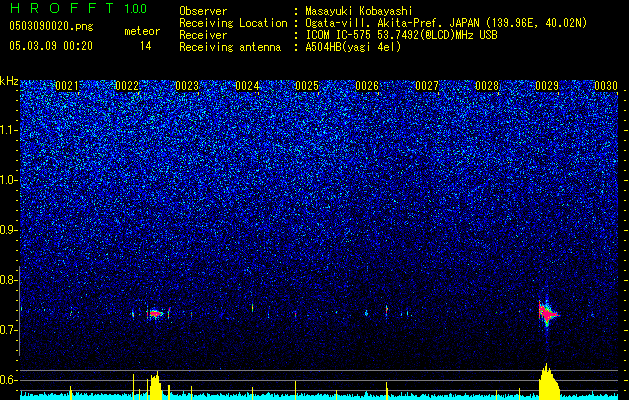This screenshot has height=400, width=629.
Task: Select observer name Masayuki Kobayashi
Action: 359,11
